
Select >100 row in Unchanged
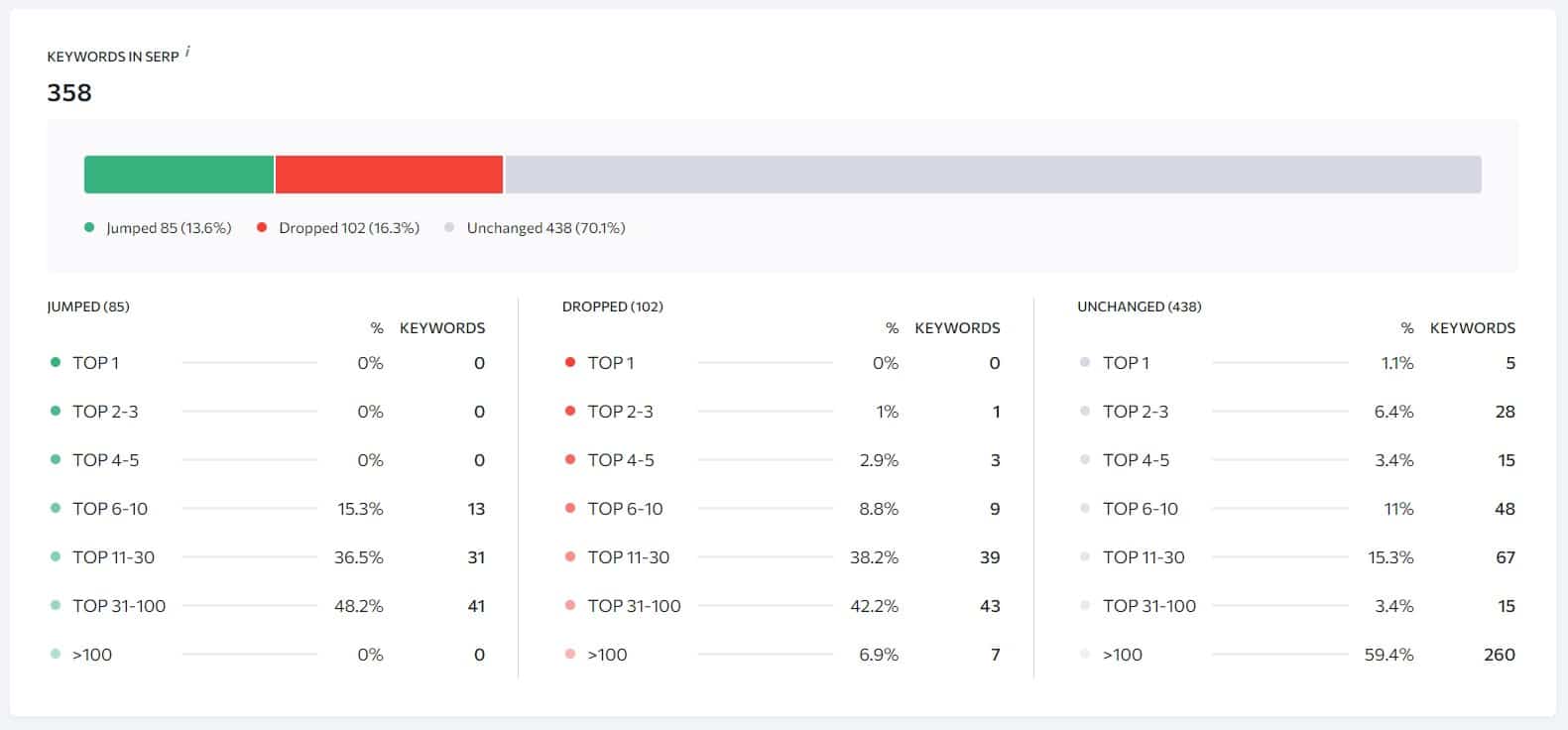(x=1296, y=655)
